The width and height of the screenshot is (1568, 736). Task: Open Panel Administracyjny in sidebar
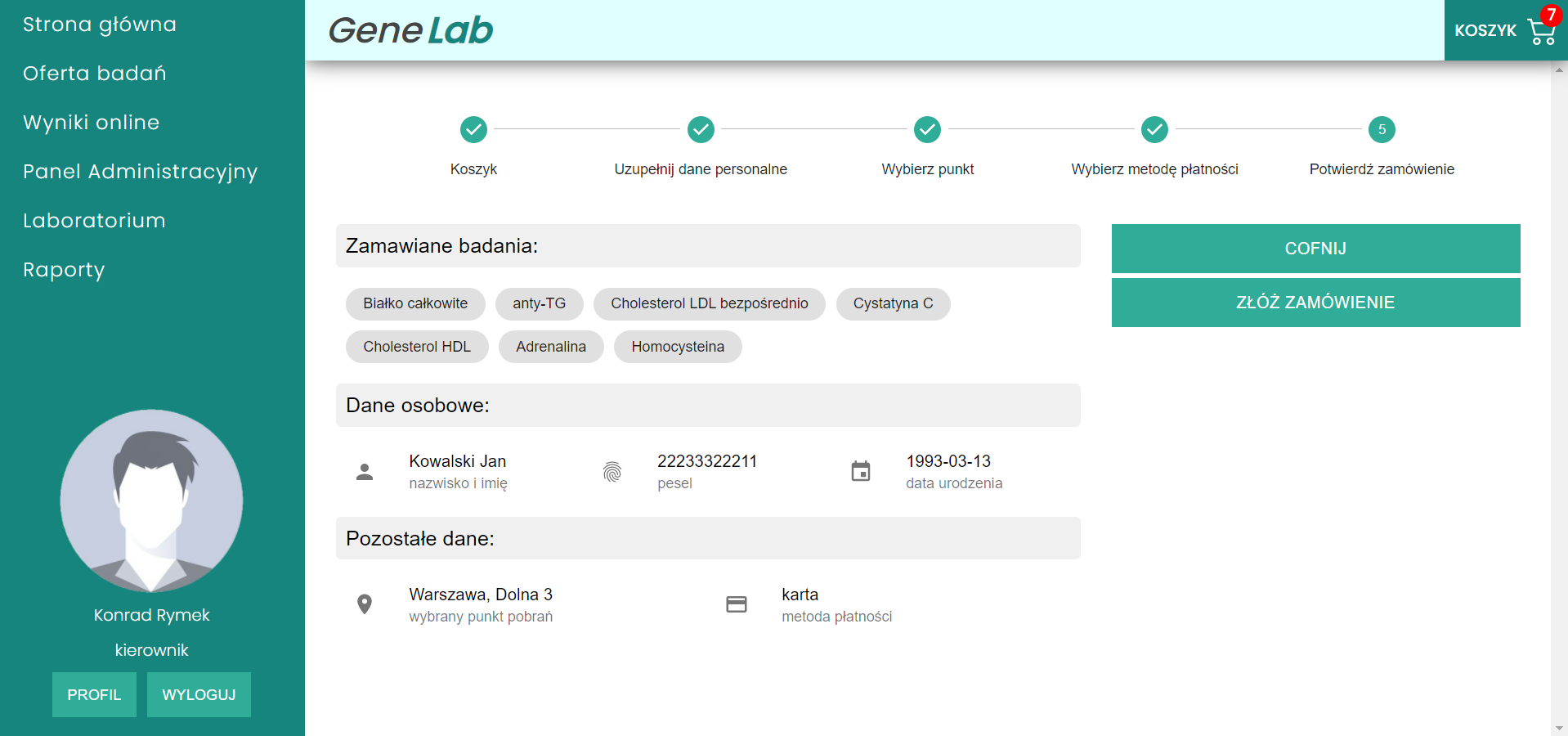(140, 172)
